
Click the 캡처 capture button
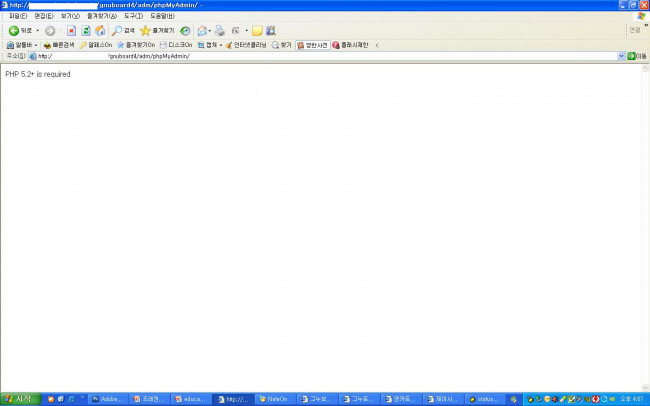click(x=207, y=45)
